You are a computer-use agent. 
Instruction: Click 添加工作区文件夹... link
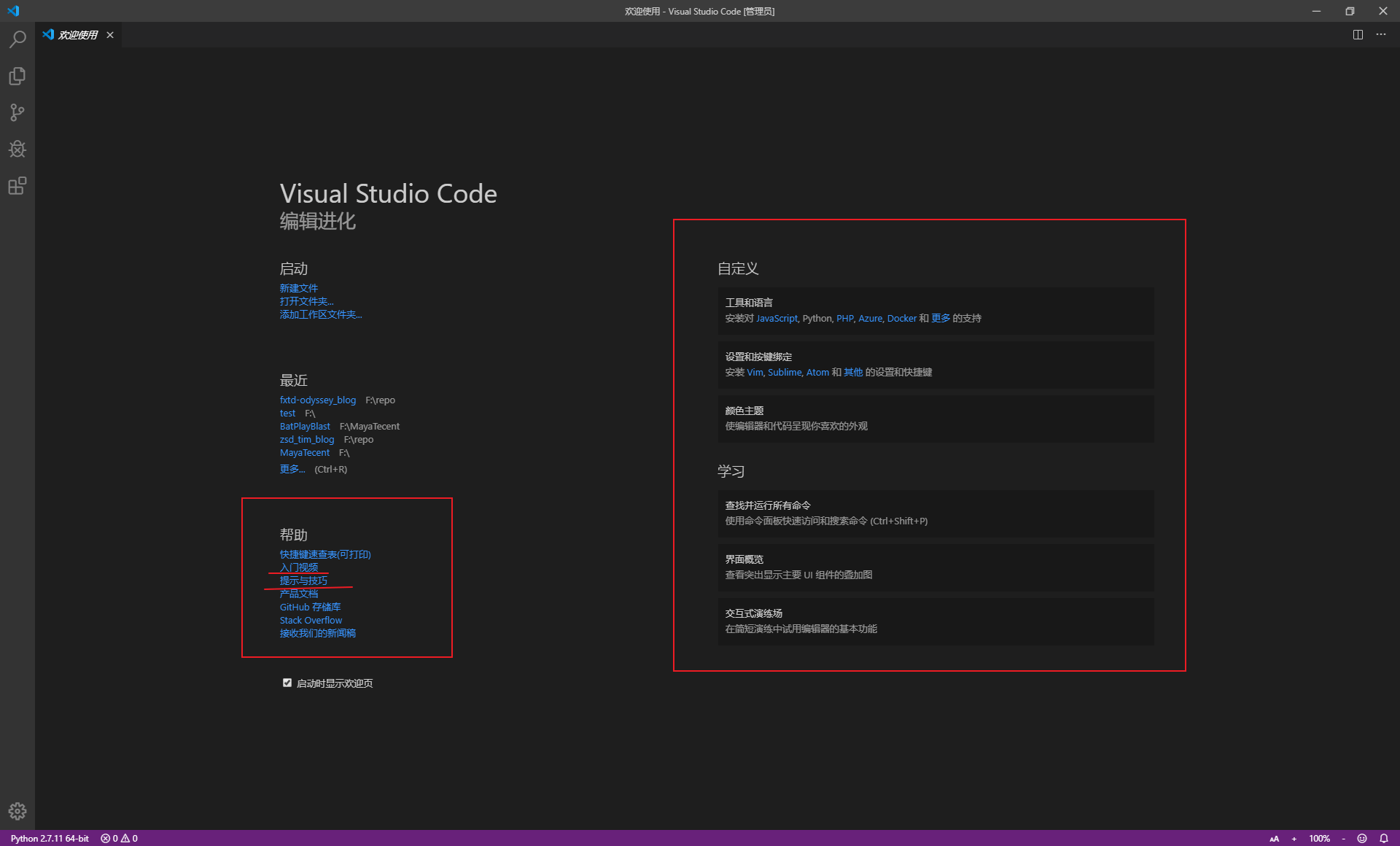pyautogui.click(x=321, y=314)
